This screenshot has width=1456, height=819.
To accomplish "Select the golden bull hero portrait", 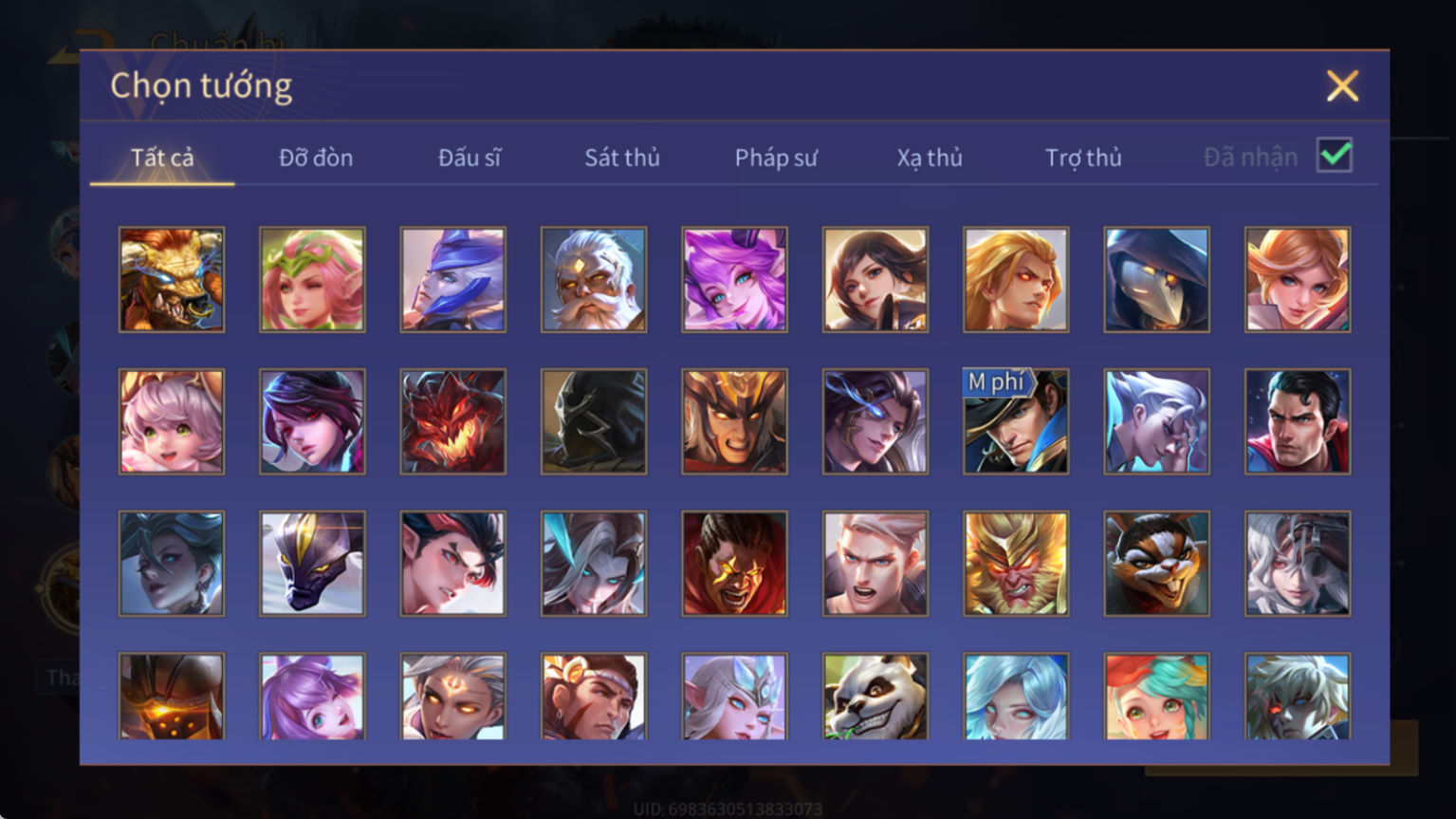I will click(x=172, y=279).
